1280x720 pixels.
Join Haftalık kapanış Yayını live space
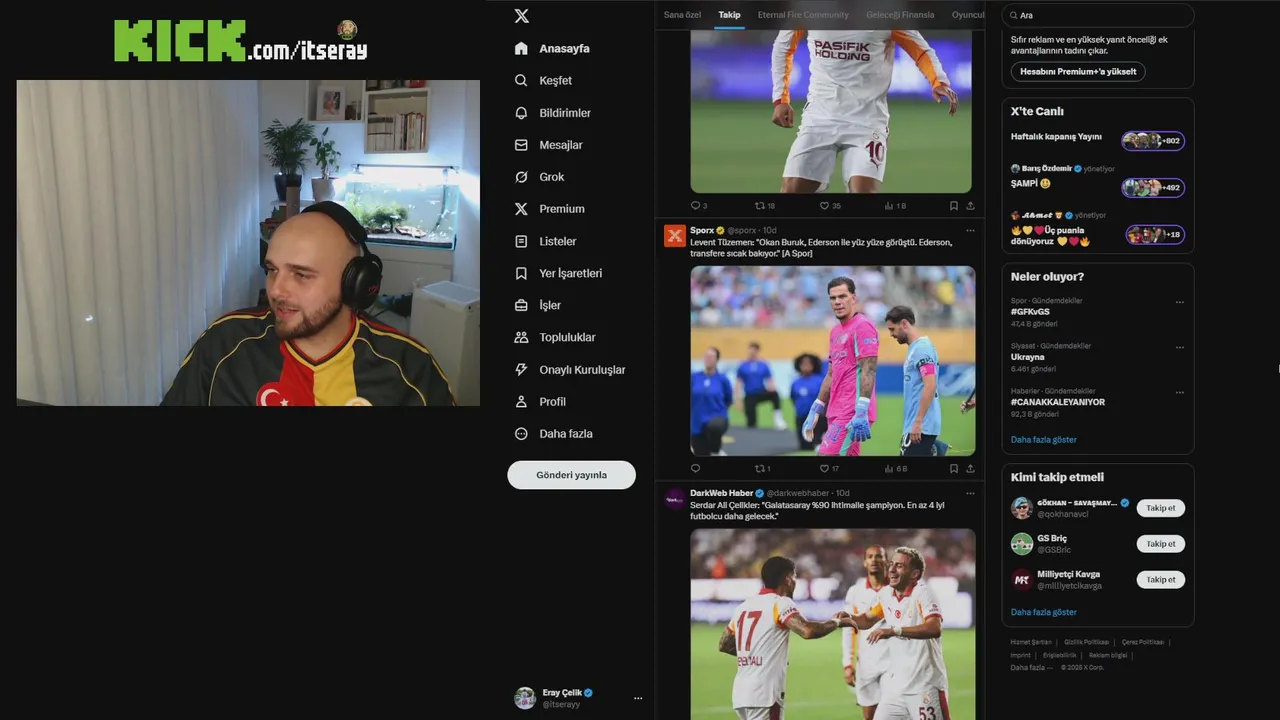(x=1098, y=140)
